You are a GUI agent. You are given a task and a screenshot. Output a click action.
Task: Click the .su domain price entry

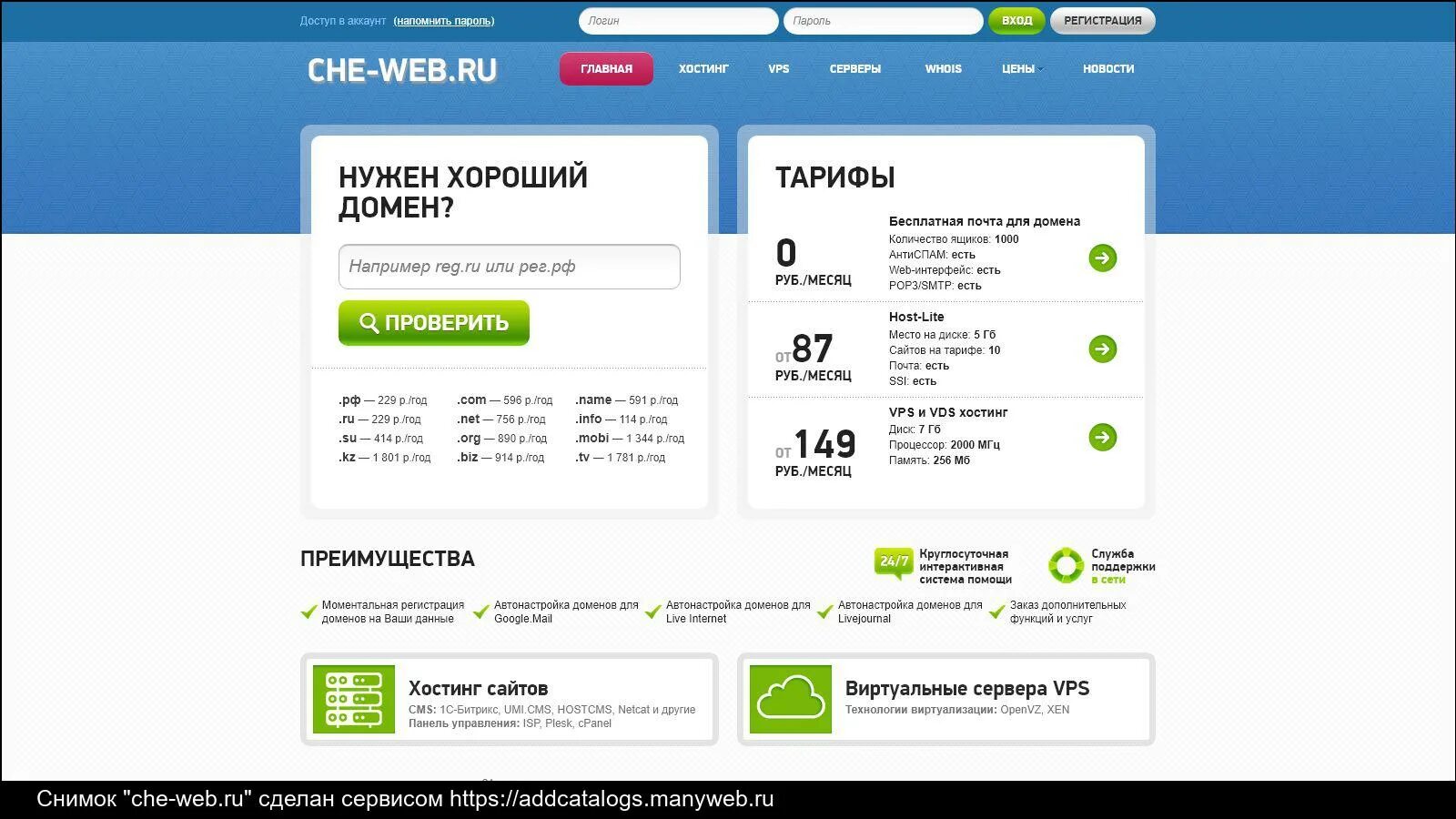coord(380,439)
